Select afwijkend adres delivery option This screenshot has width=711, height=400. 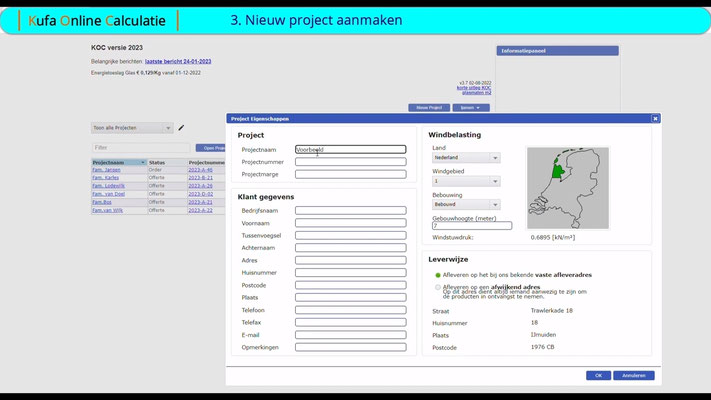[438, 287]
